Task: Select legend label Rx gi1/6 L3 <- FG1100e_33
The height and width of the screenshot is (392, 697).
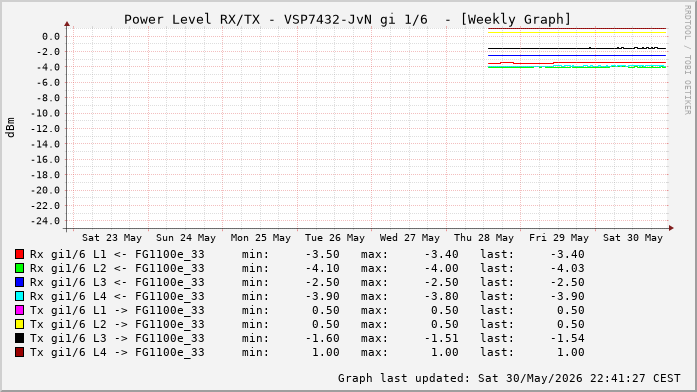Action: pyautogui.click(x=117, y=282)
